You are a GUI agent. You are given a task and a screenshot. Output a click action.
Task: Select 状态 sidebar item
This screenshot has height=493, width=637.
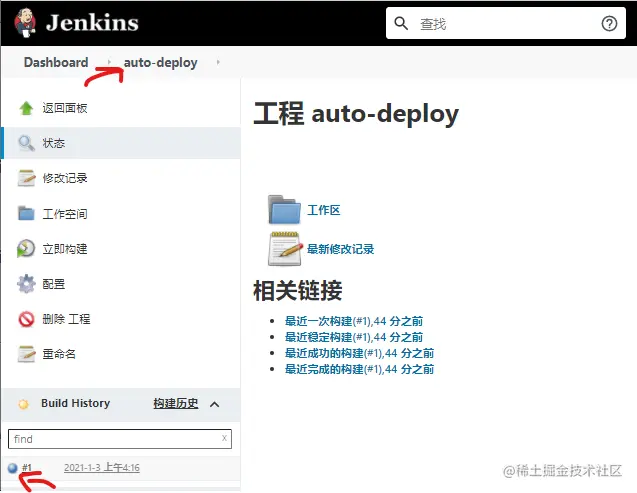pyautogui.click(x=54, y=143)
